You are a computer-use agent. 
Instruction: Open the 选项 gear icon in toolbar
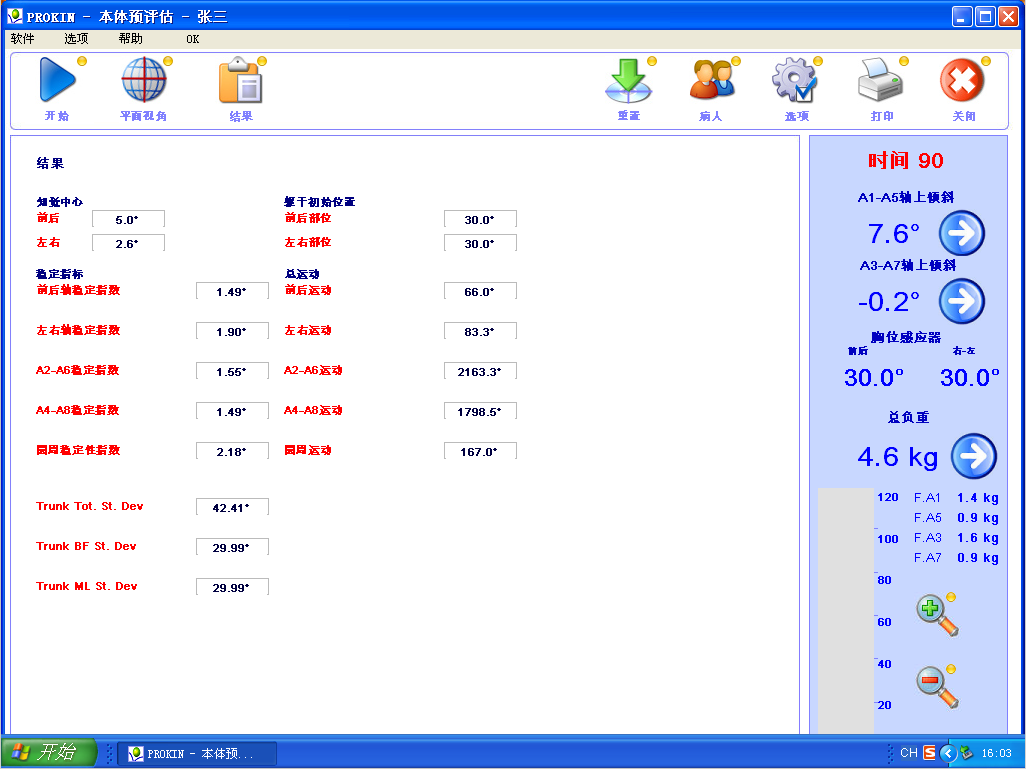click(x=795, y=80)
